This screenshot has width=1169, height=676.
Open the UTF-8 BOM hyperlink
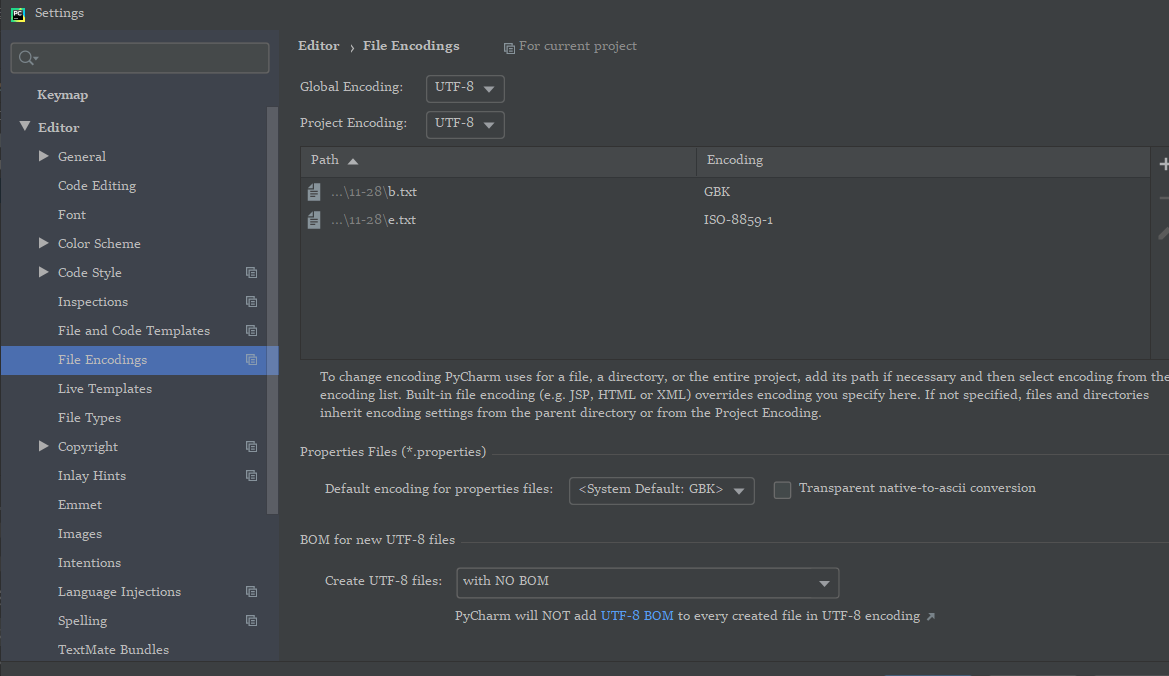coord(637,615)
